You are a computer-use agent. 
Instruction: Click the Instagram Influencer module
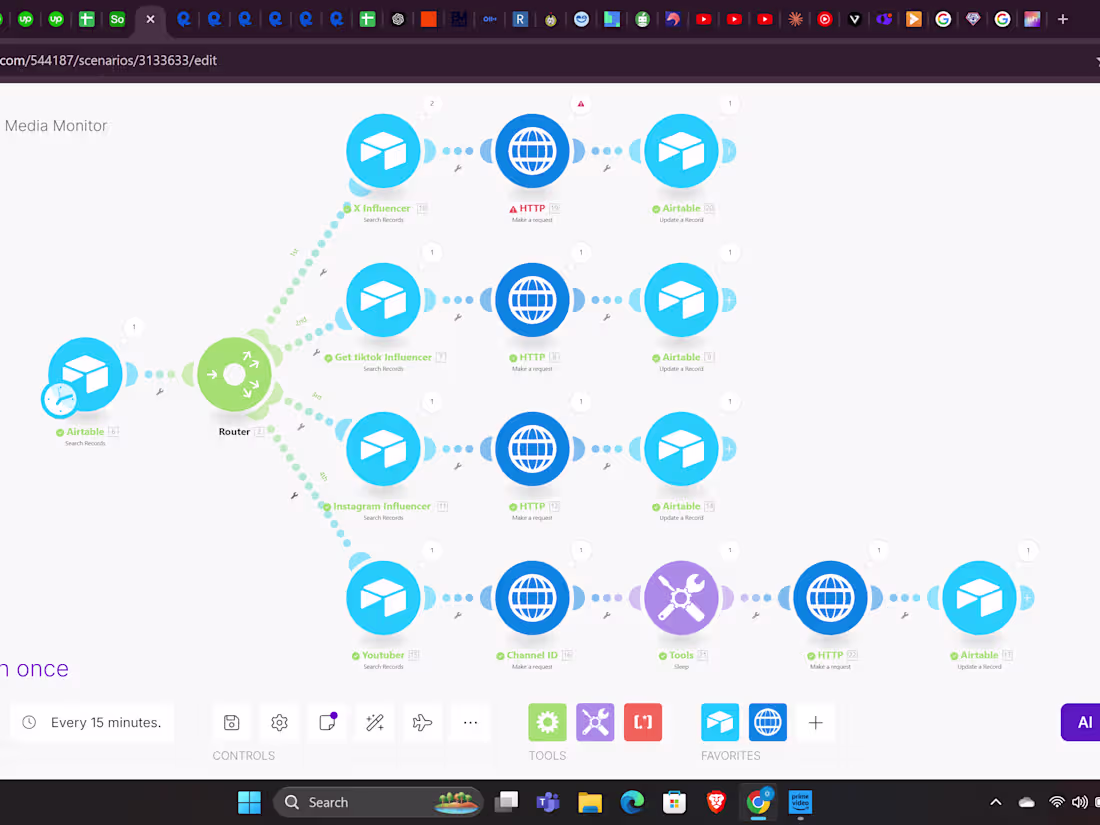[383, 448]
